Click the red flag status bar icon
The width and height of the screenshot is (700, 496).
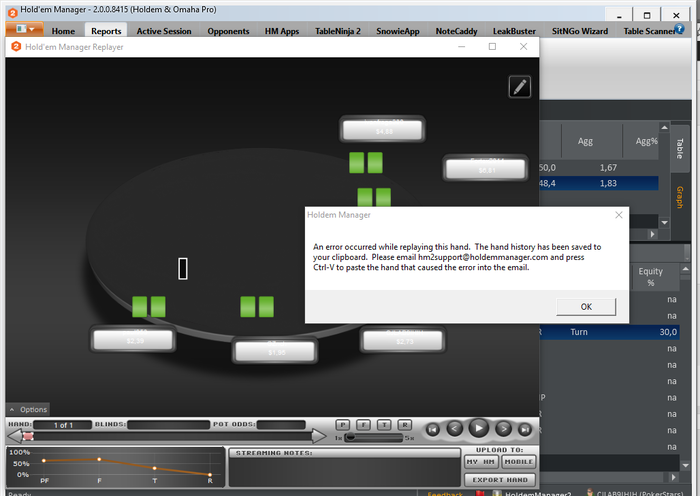pyautogui.click(x=480, y=493)
